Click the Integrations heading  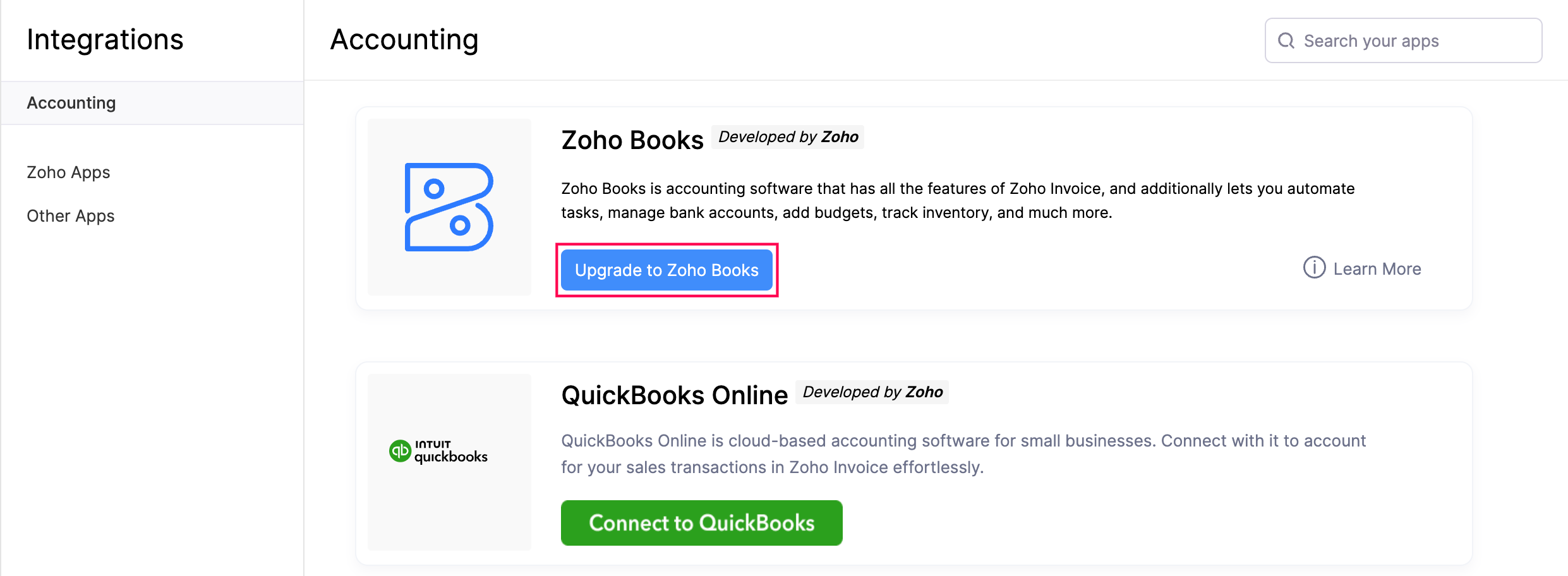[105, 39]
